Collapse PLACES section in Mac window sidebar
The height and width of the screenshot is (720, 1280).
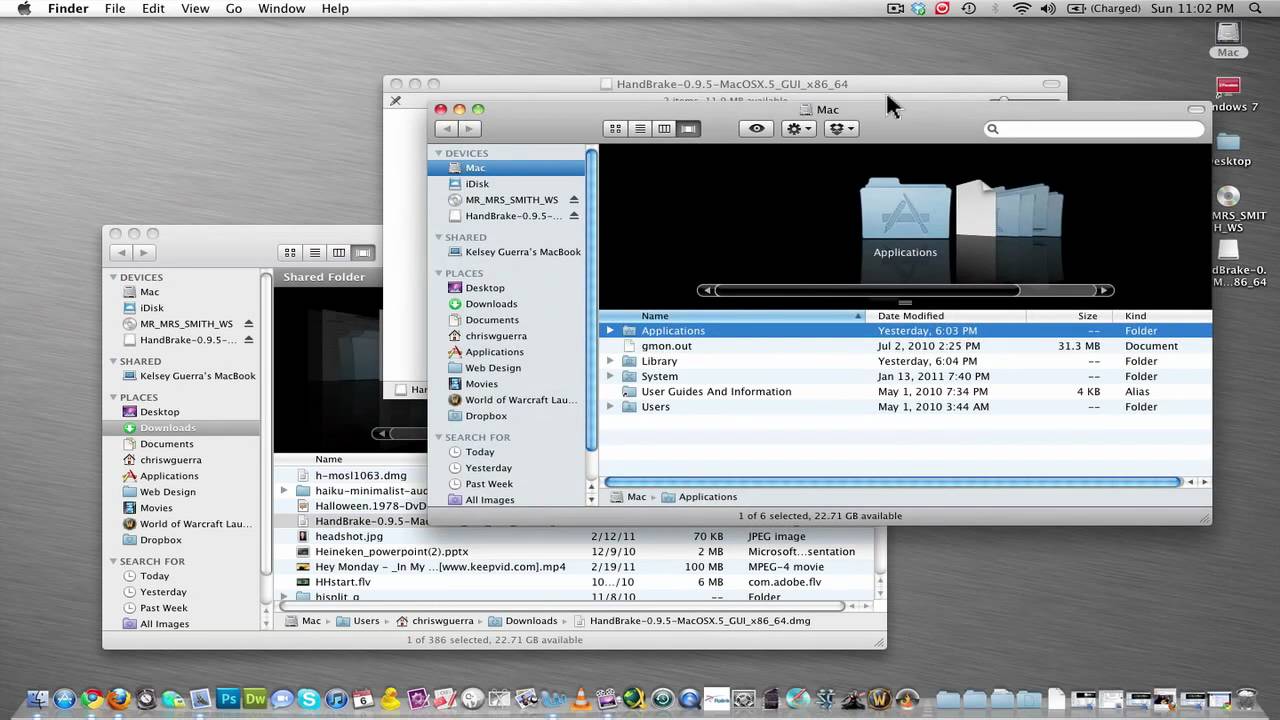click(438, 273)
